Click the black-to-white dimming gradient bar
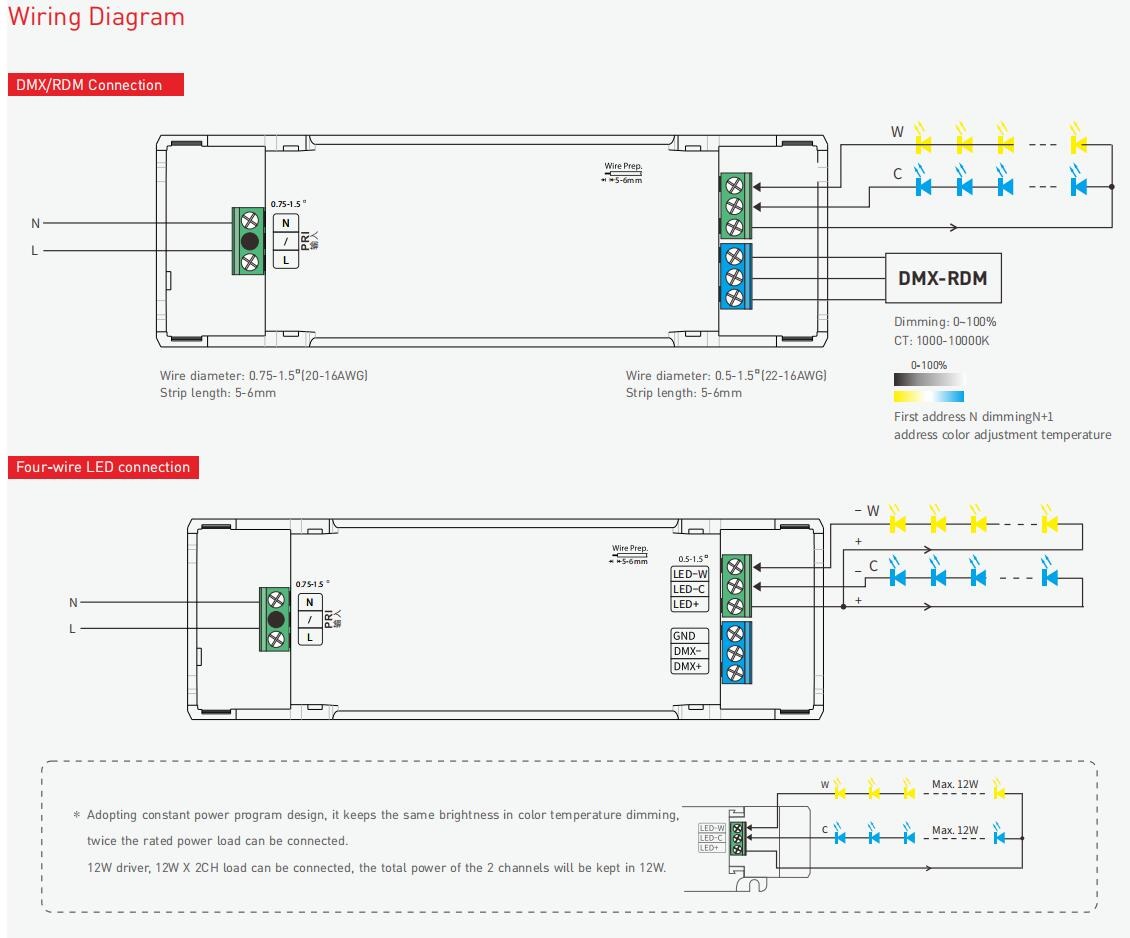 click(x=929, y=380)
